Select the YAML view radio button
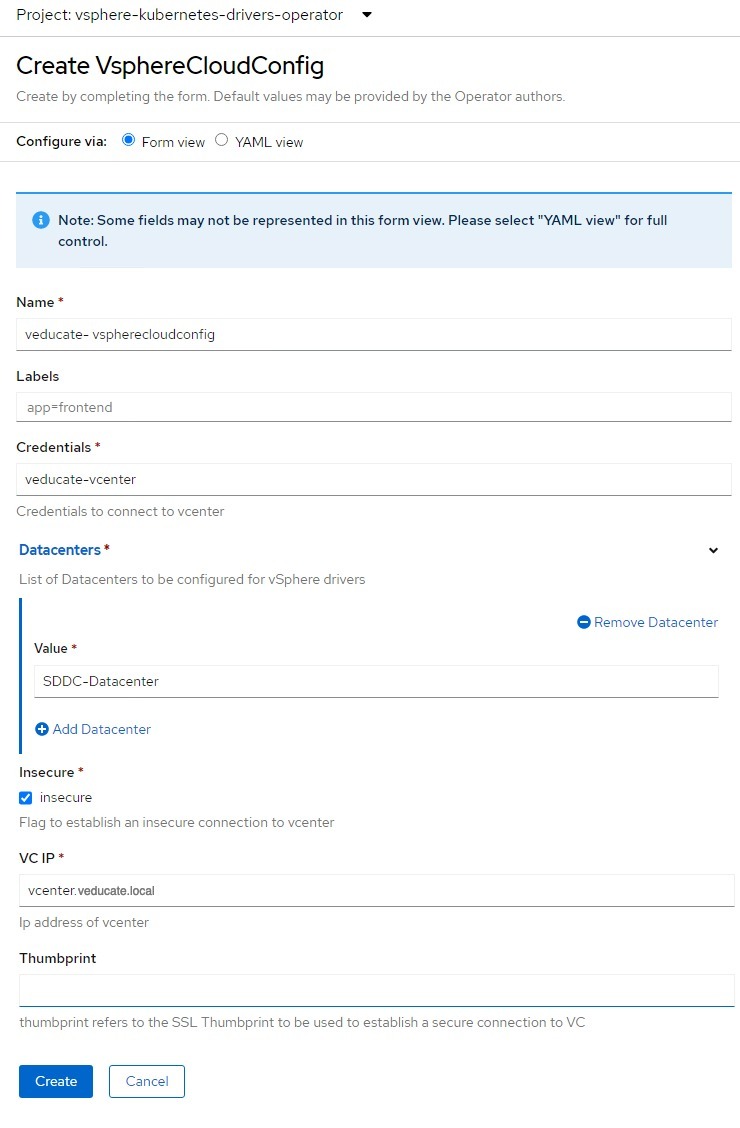The width and height of the screenshot is (740, 1128). point(221,140)
